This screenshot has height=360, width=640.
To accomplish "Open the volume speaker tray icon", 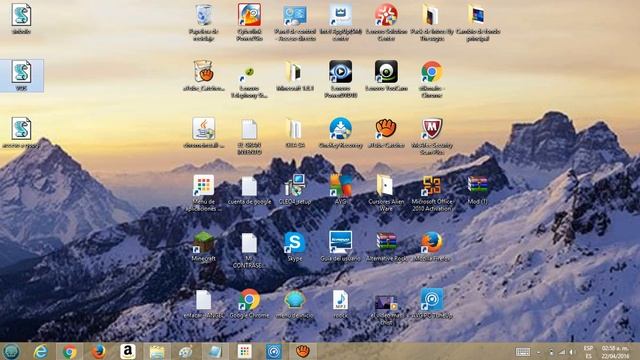I will pyautogui.click(x=572, y=352).
